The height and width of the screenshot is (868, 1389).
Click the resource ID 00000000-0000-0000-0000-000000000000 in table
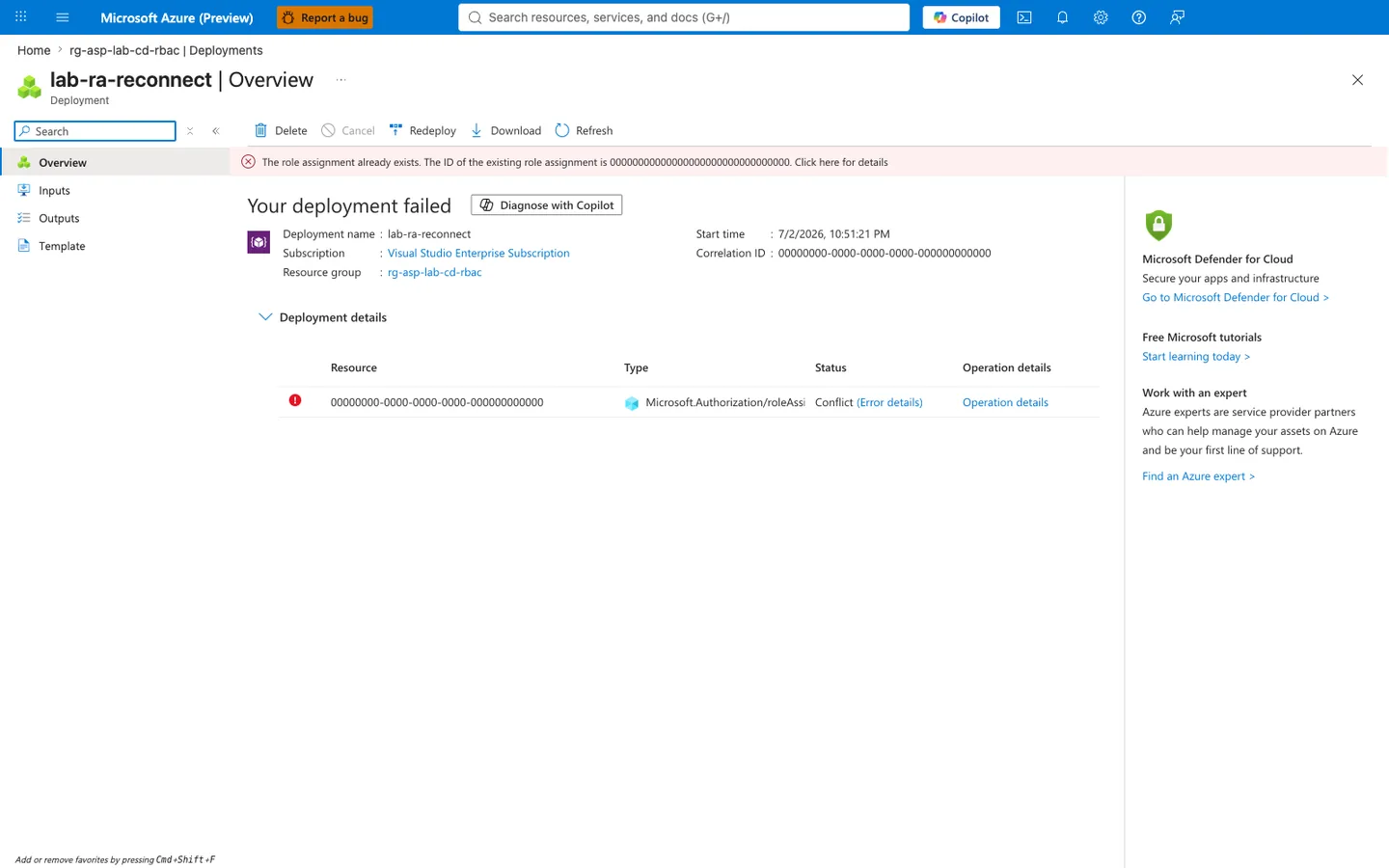(x=437, y=402)
